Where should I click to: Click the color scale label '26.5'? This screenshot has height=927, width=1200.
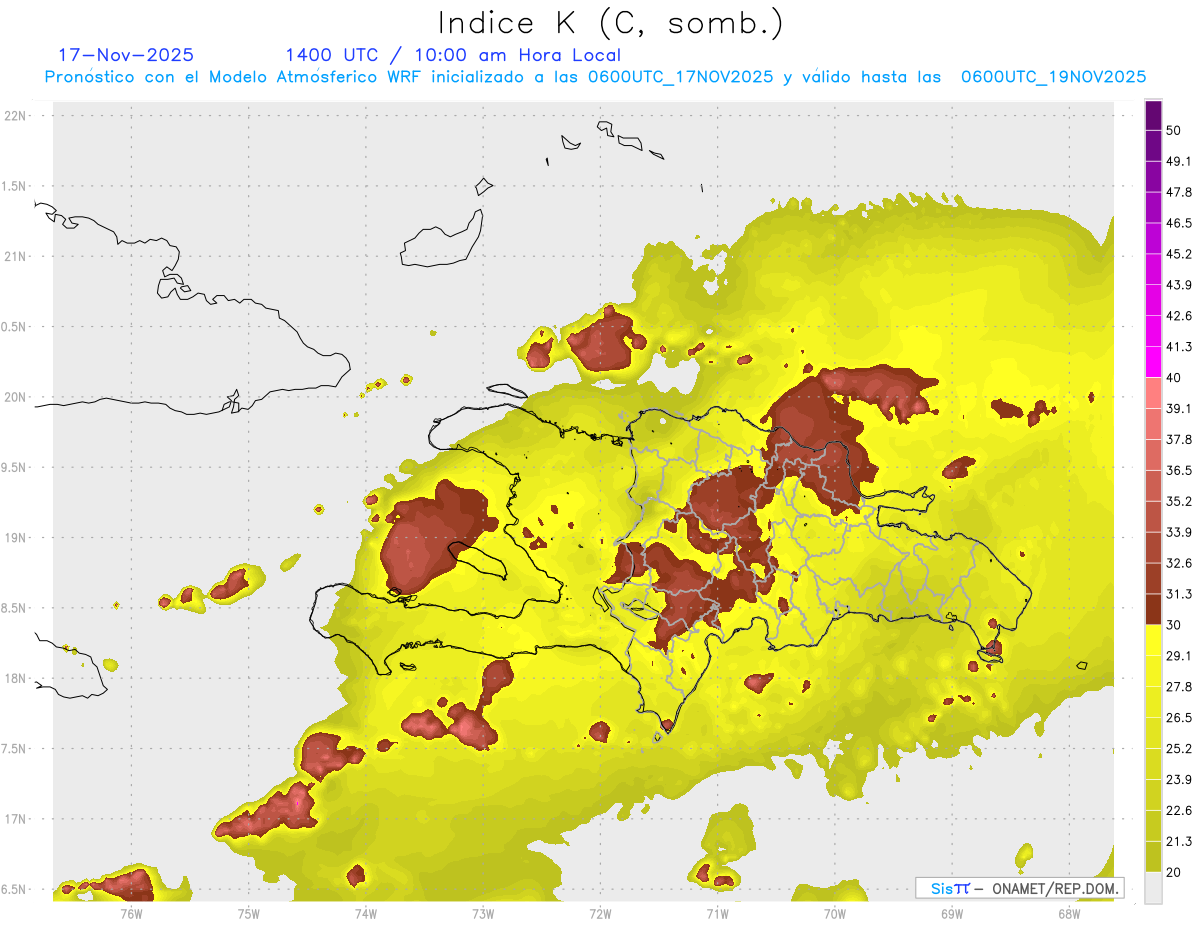click(x=1179, y=717)
